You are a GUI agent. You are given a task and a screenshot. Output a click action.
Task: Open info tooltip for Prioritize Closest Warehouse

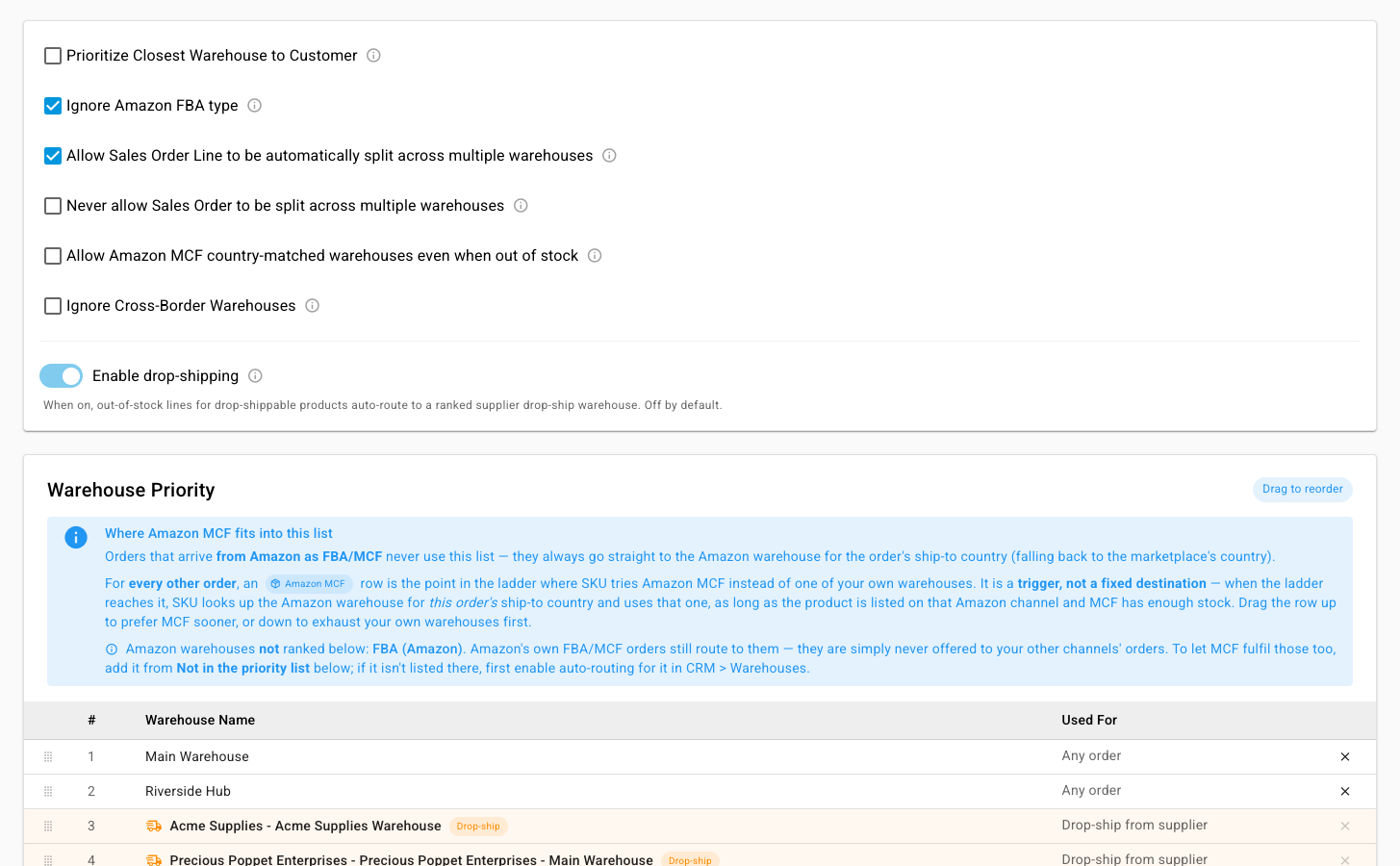tap(374, 56)
